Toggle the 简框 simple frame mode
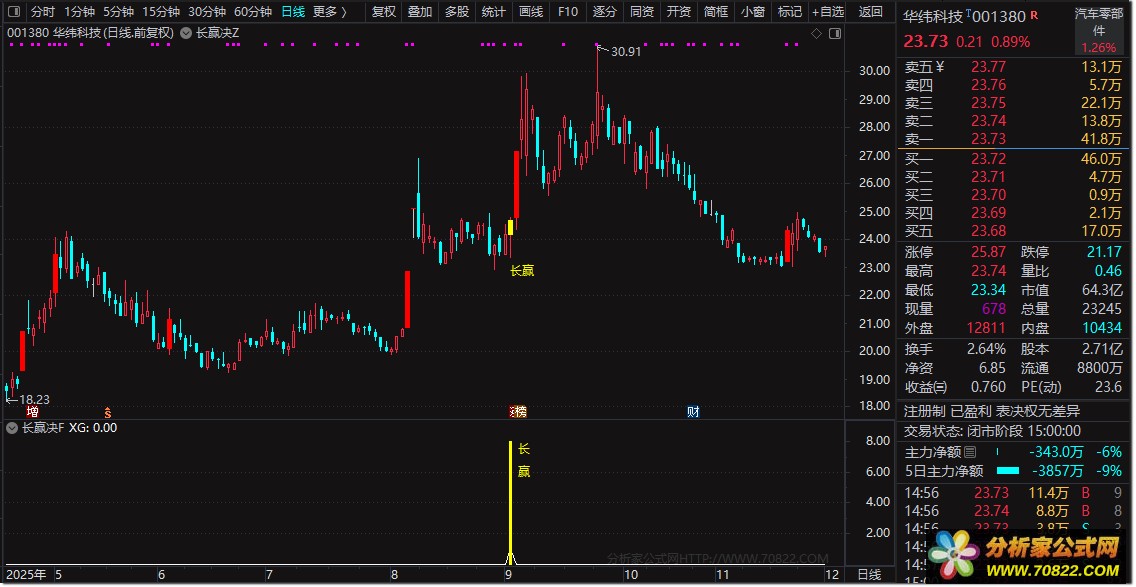This screenshot has width=1136, height=587. coord(716,12)
